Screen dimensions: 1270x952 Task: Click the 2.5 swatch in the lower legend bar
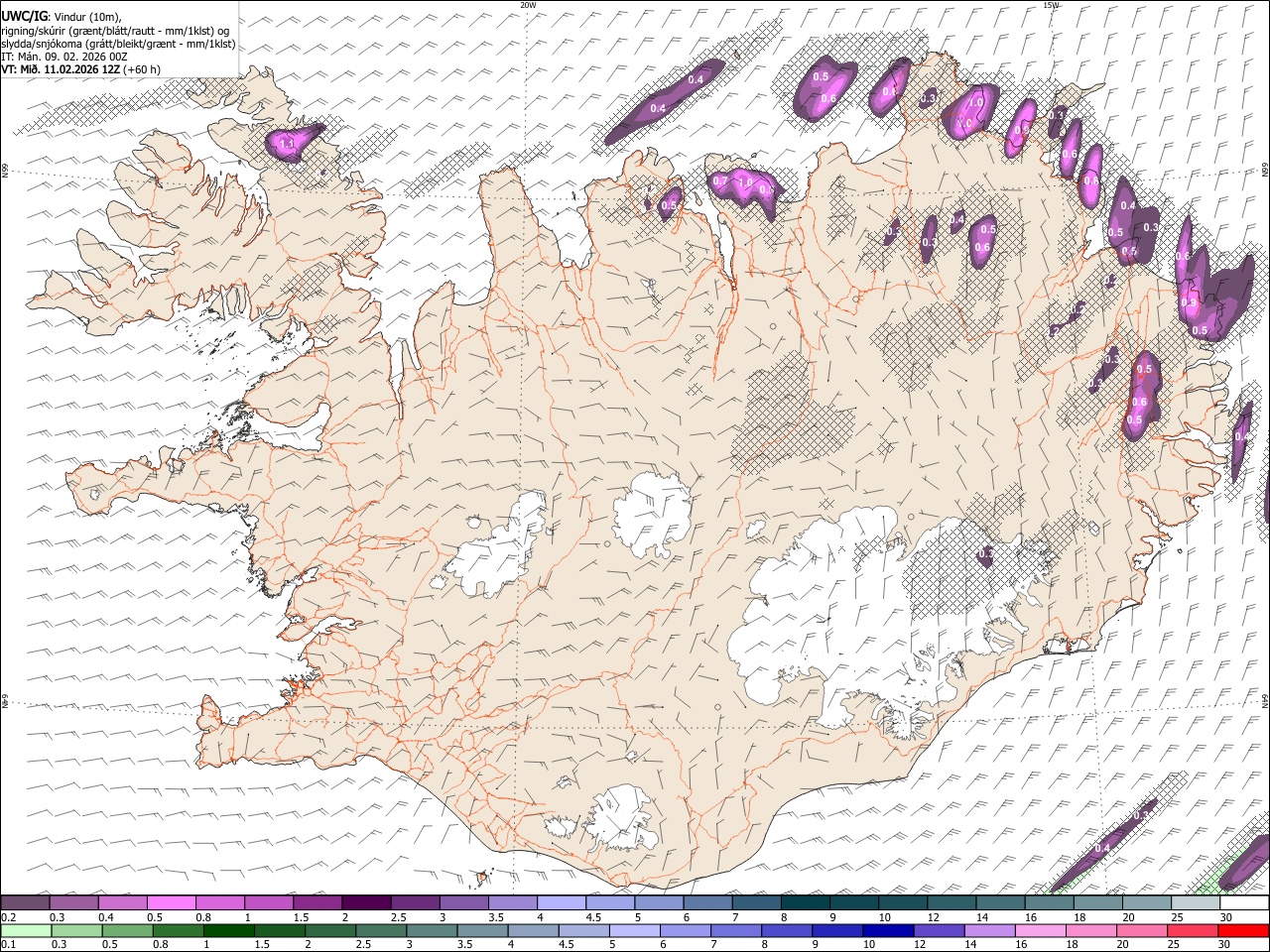(381, 931)
